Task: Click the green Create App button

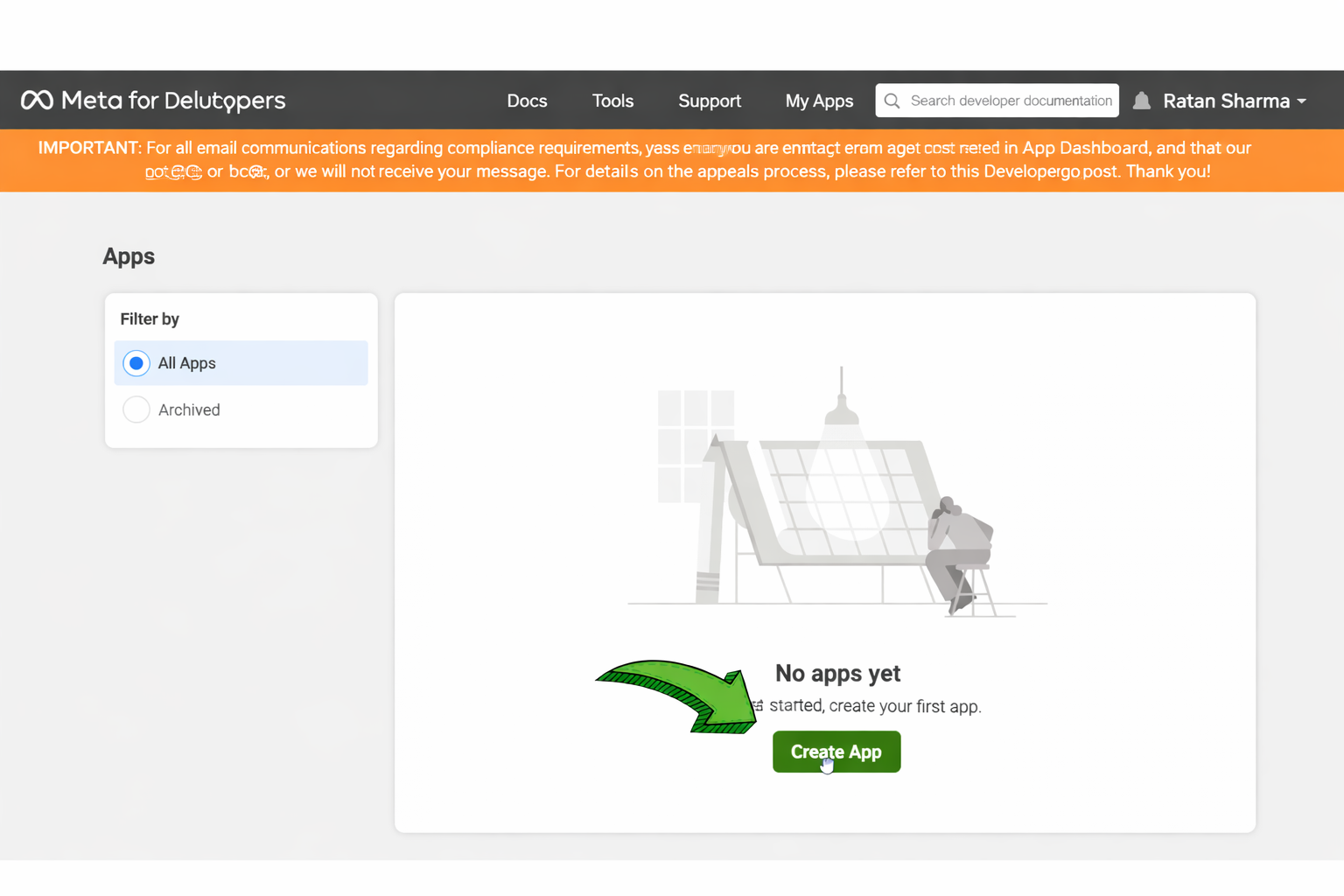Action: [836, 752]
